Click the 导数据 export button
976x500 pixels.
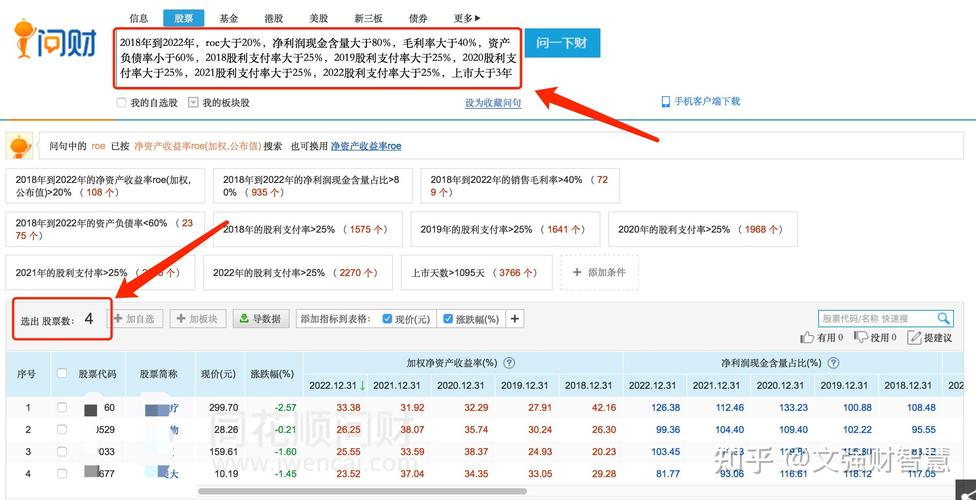[261, 319]
